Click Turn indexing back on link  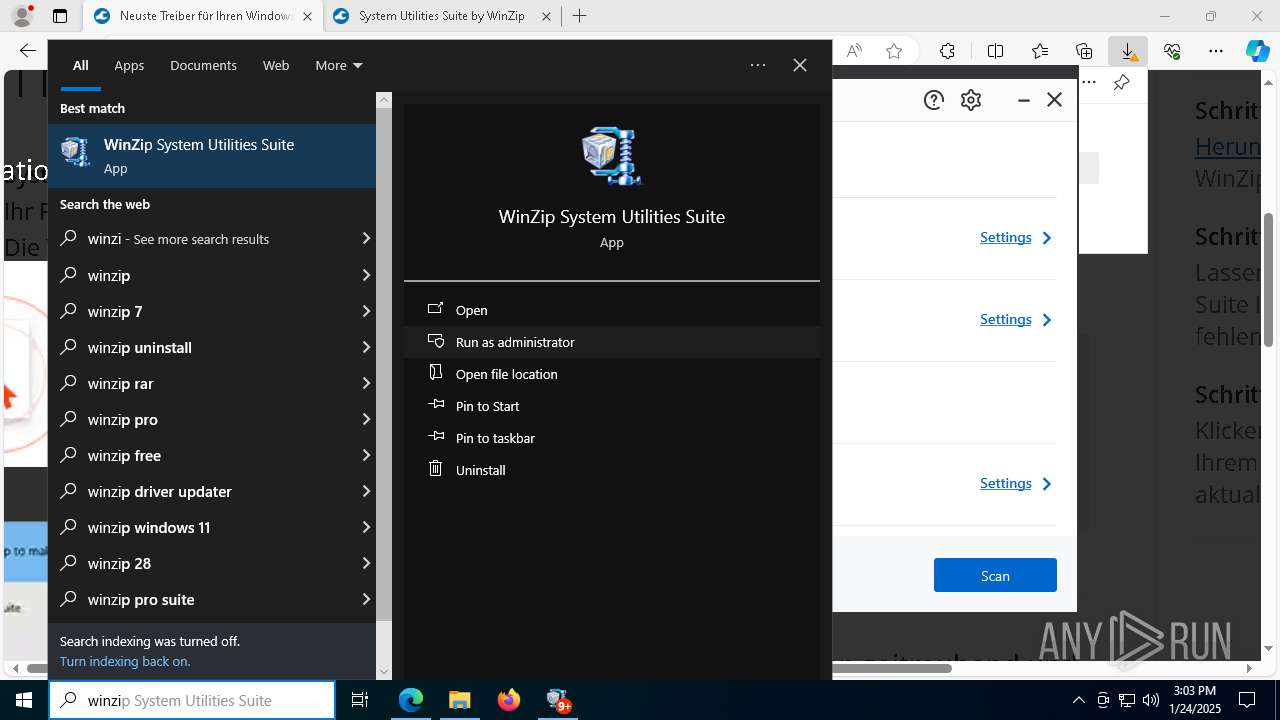125,661
